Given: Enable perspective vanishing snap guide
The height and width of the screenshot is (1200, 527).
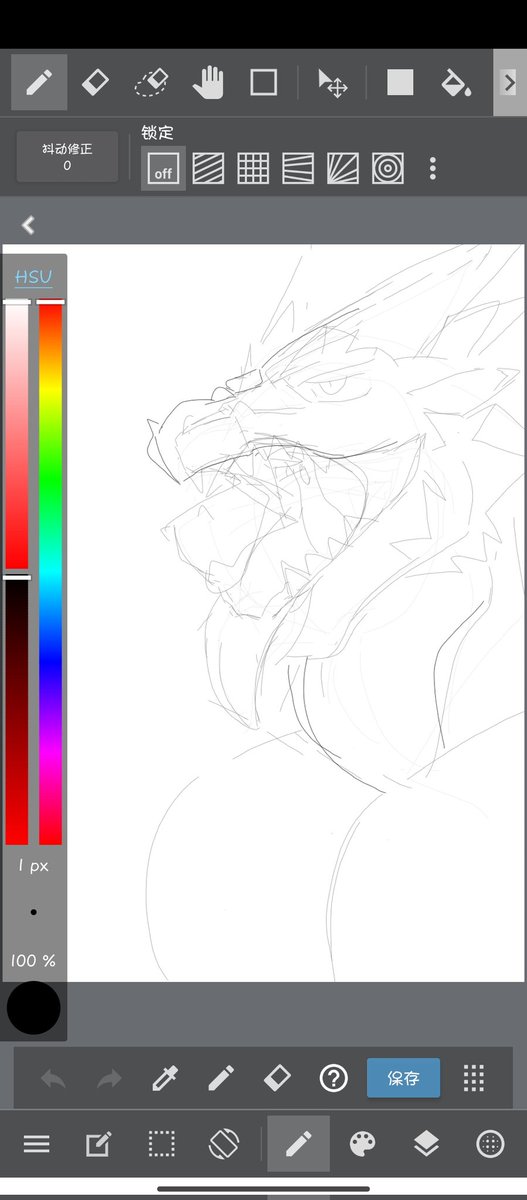Looking at the screenshot, I should tap(298, 168).
